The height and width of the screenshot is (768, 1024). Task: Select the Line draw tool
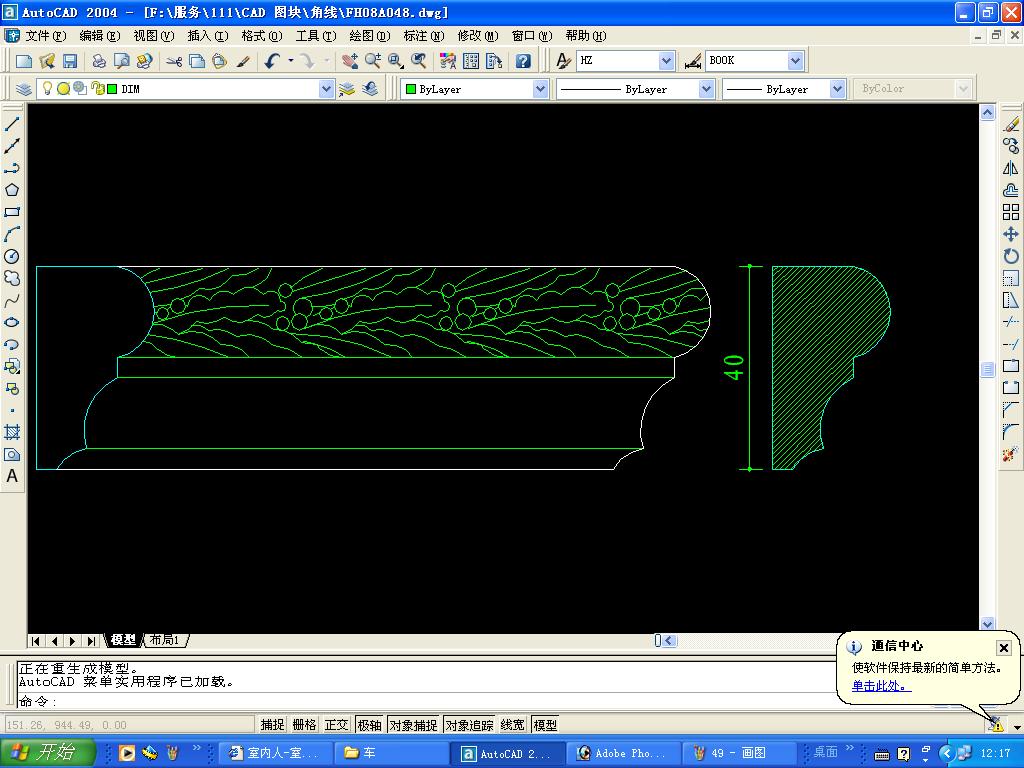coord(12,124)
